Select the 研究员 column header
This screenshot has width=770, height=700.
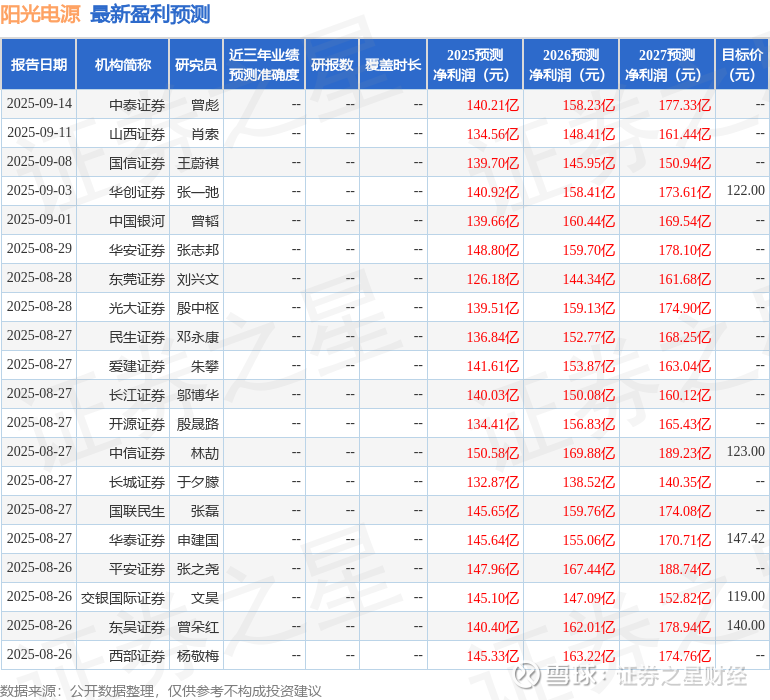point(196,64)
